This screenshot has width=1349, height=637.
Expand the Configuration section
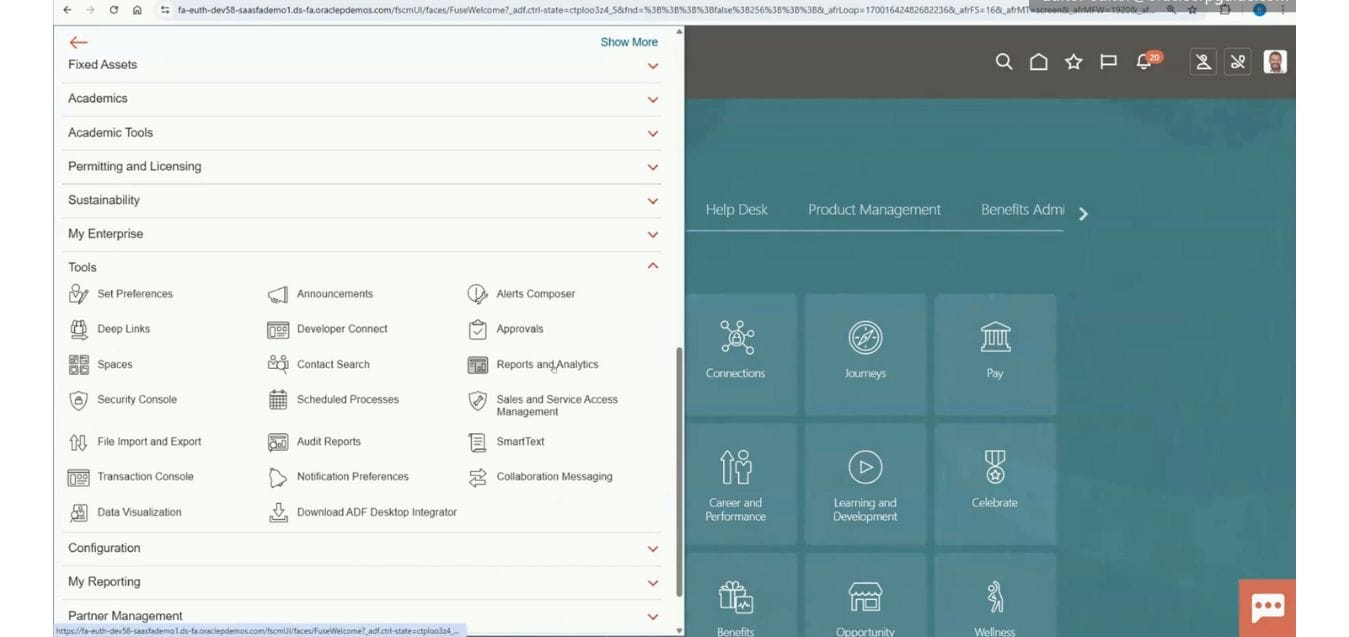(652, 548)
